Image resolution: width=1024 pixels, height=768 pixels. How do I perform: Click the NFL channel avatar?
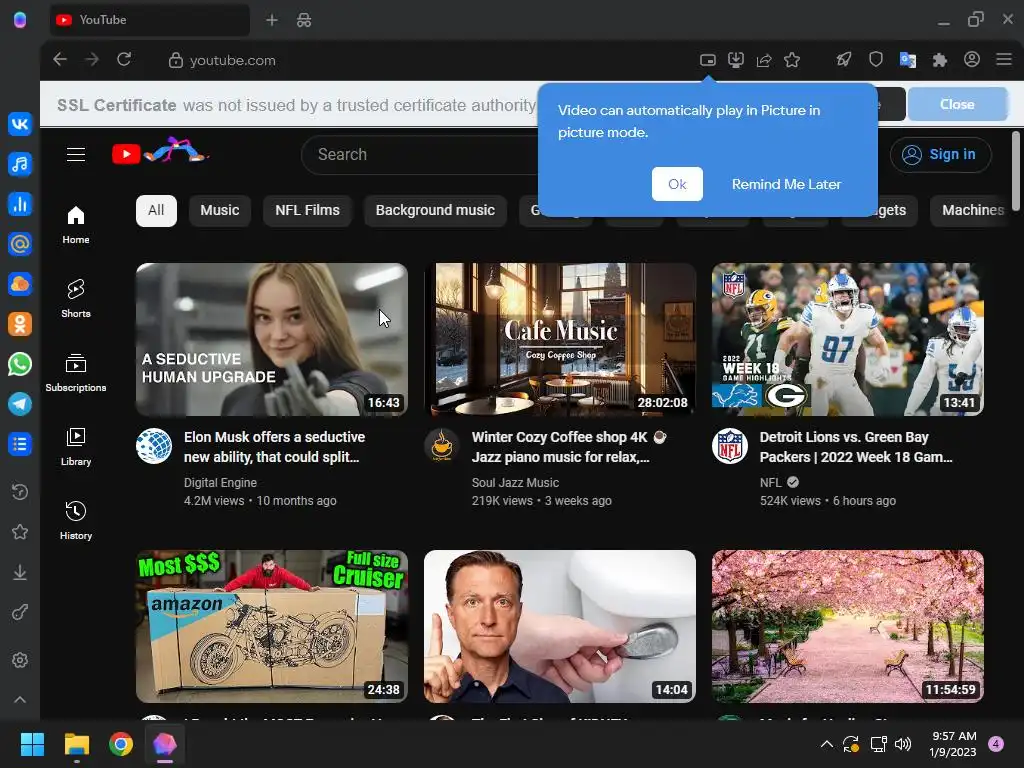pyautogui.click(x=729, y=446)
